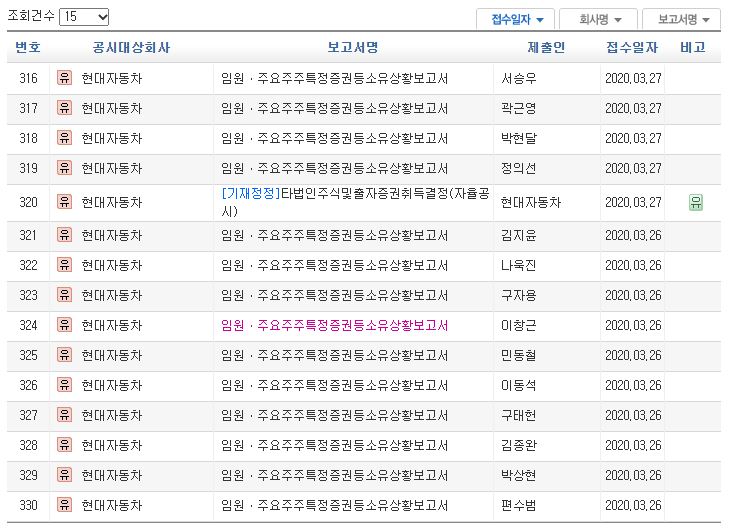Click the red 유 icon in row 320
The height and width of the screenshot is (525, 730).
pos(64,202)
